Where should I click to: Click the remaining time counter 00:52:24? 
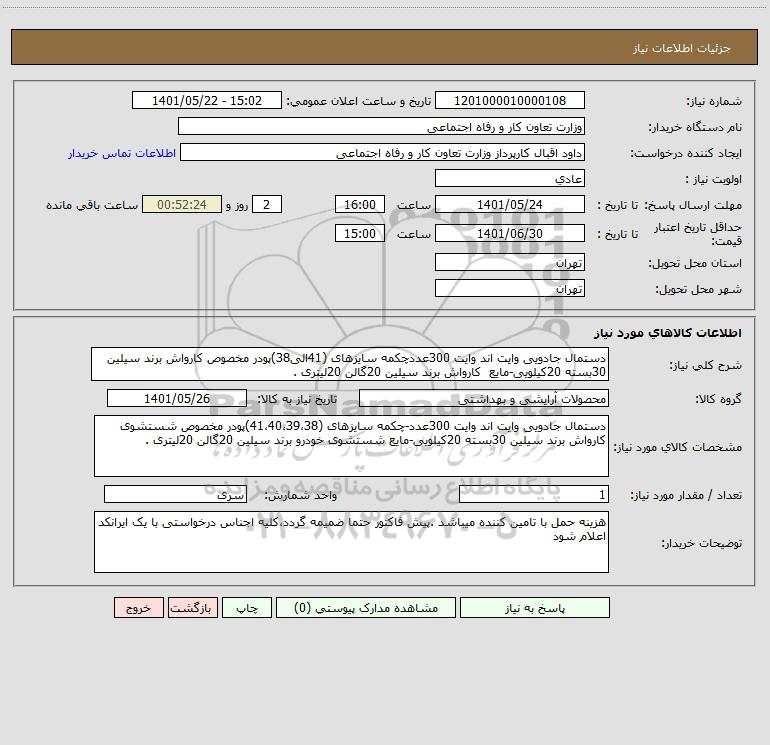click(x=182, y=204)
